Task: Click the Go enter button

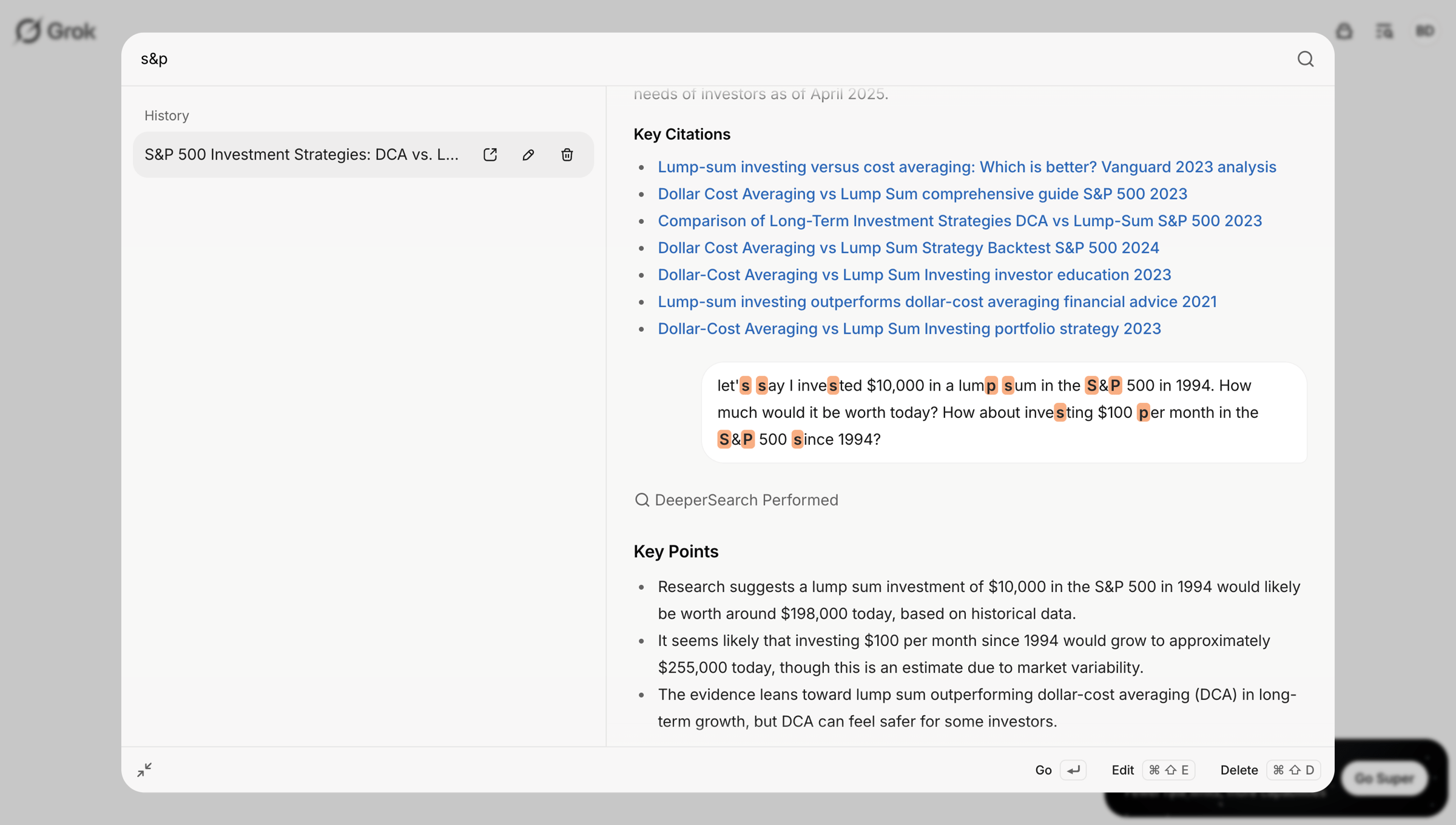Action: [x=1060, y=770]
